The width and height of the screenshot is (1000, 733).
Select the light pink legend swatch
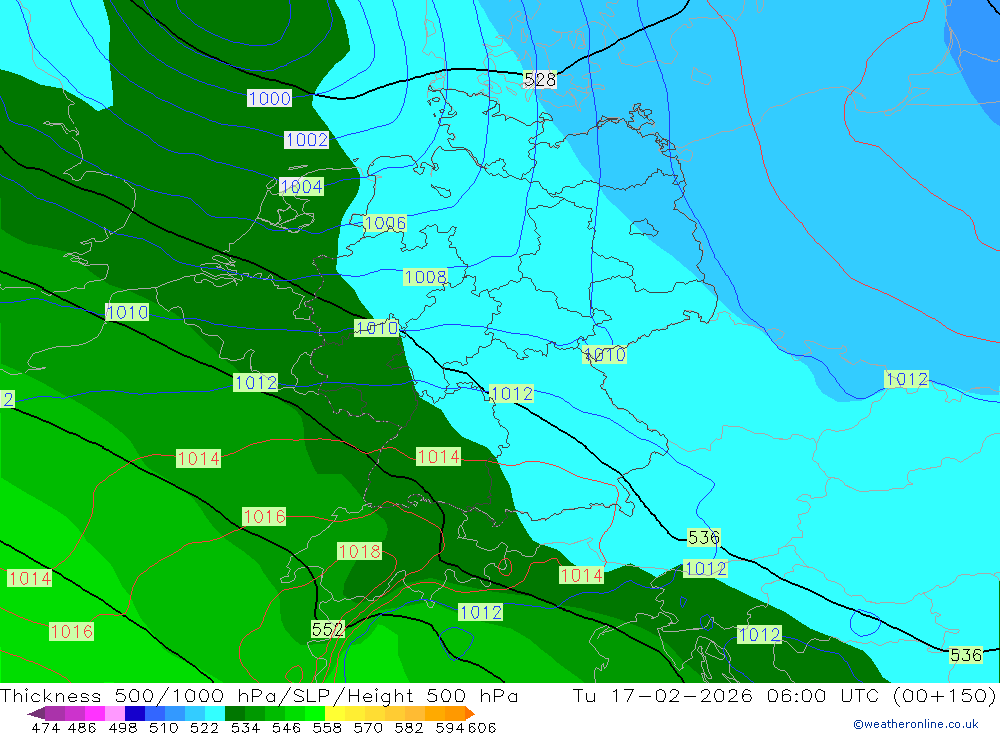point(113,713)
